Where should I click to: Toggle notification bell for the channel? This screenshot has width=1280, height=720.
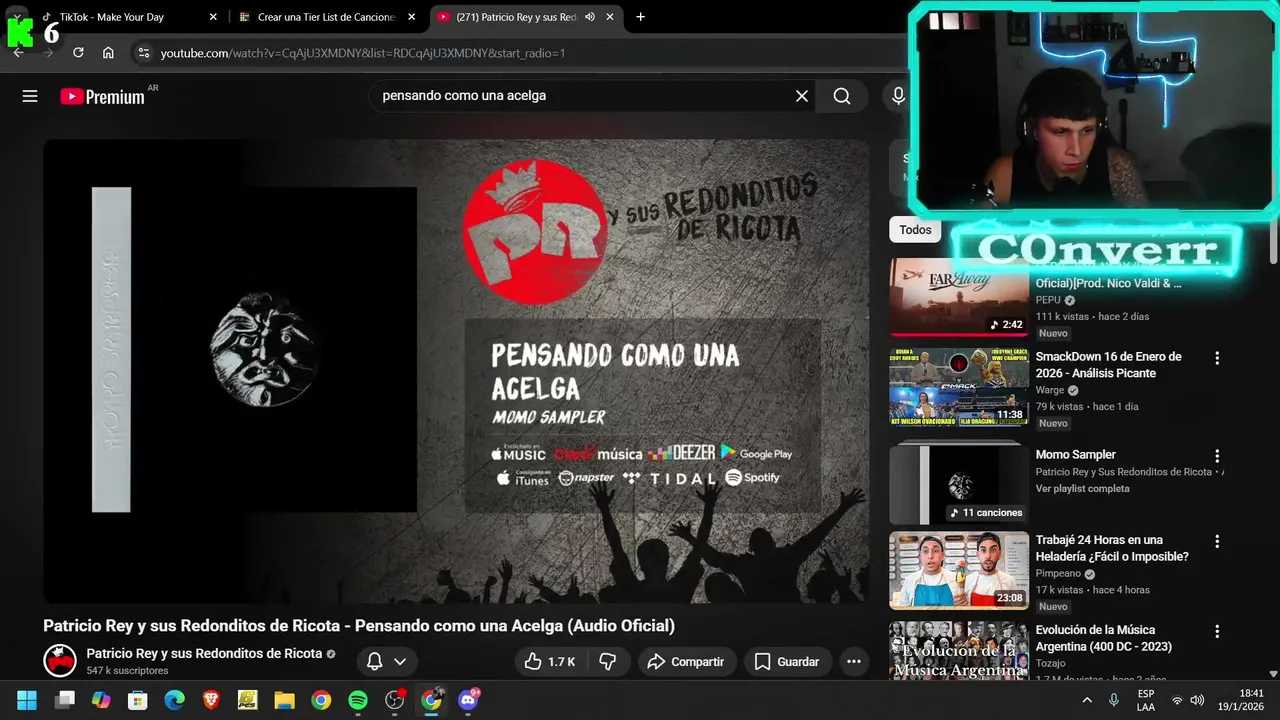pyautogui.click(x=375, y=661)
